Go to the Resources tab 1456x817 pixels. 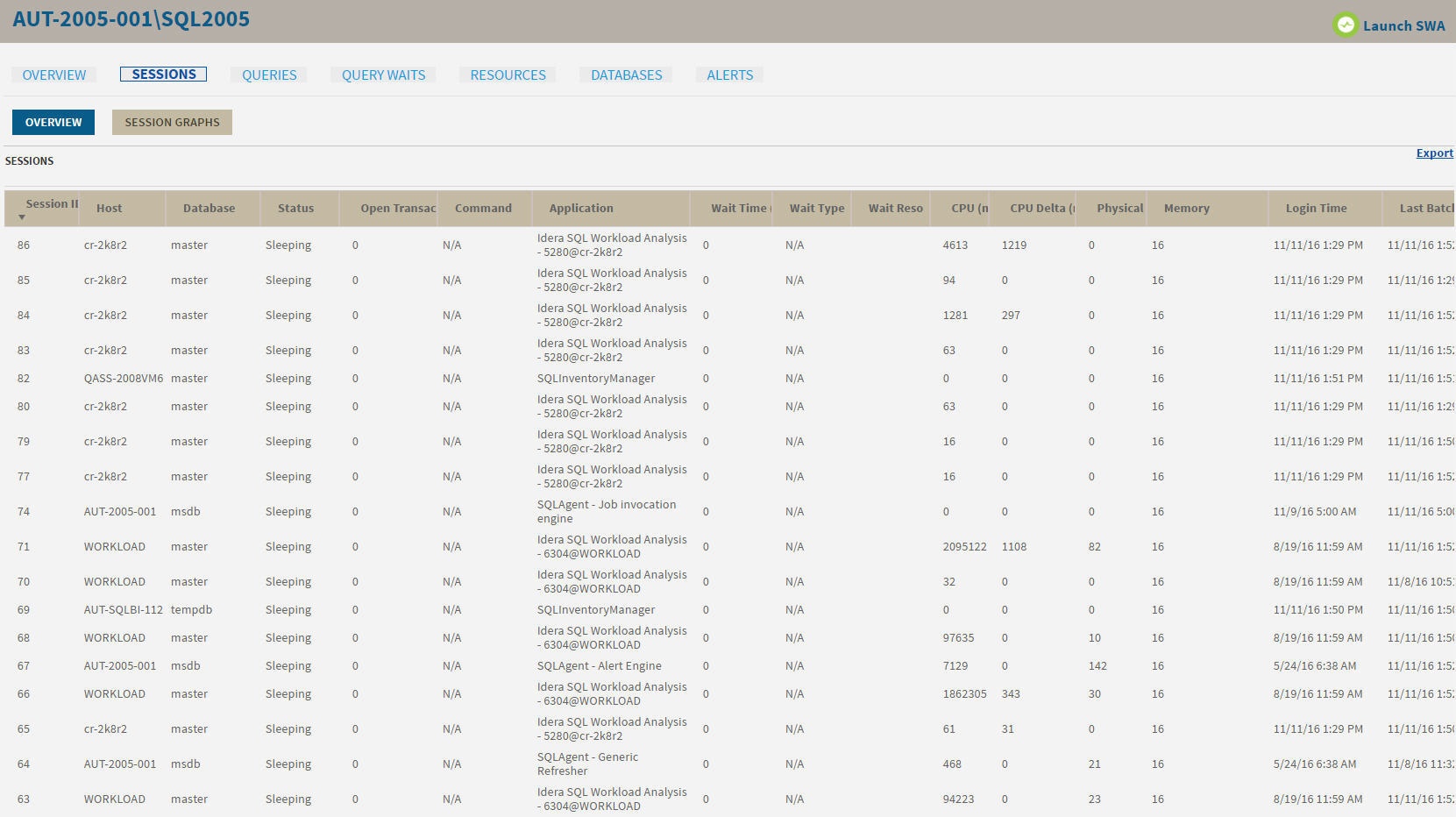[508, 75]
